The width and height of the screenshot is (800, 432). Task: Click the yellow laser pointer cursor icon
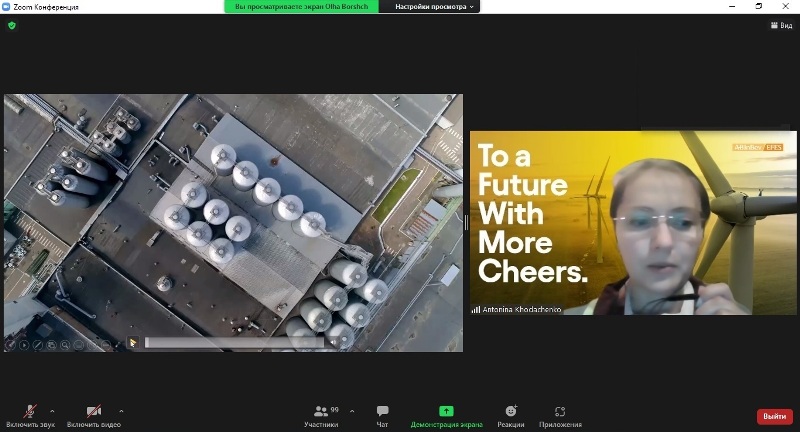[133, 343]
